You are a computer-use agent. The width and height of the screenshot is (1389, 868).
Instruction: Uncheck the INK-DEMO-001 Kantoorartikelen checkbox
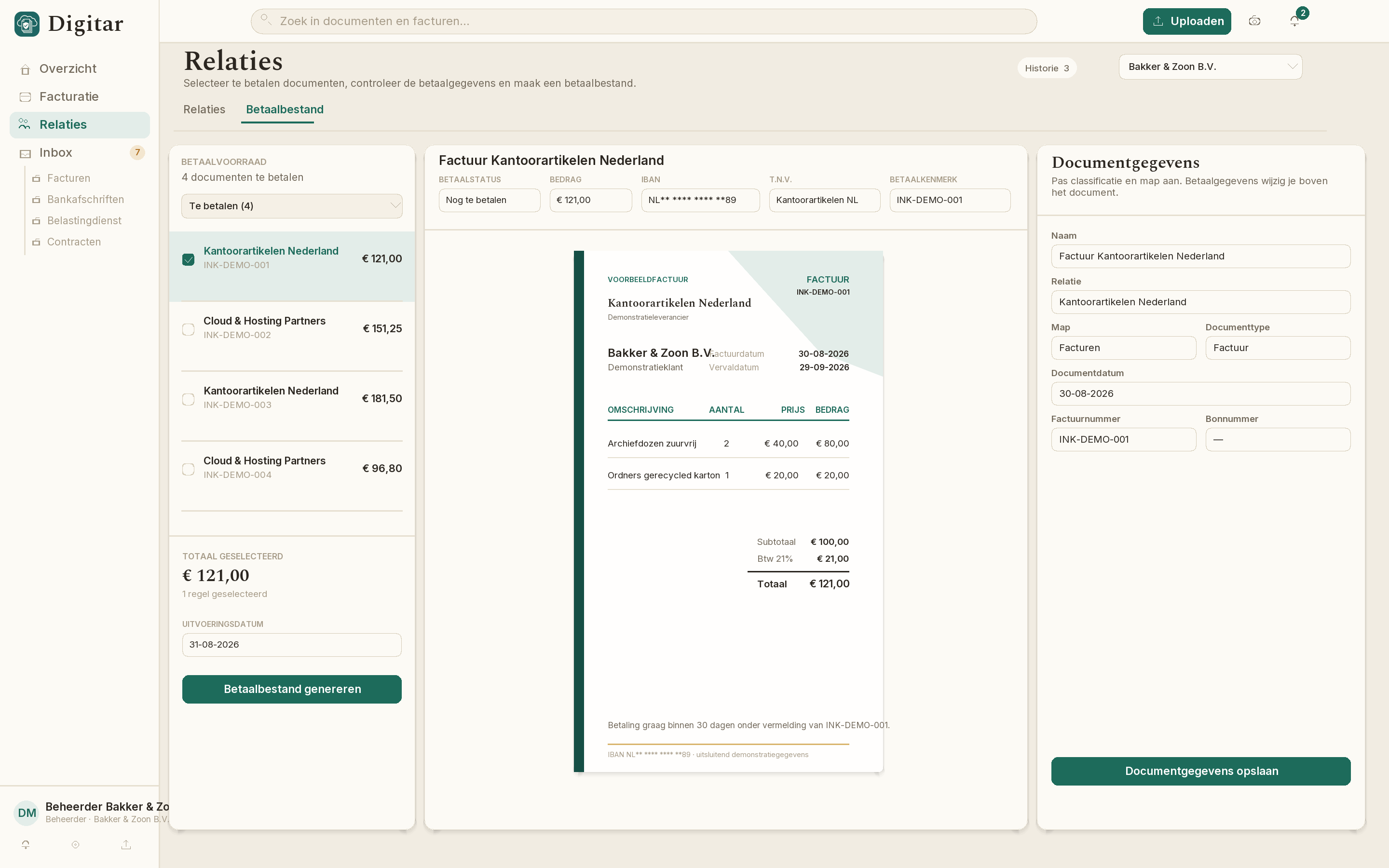(x=188, y=259)
